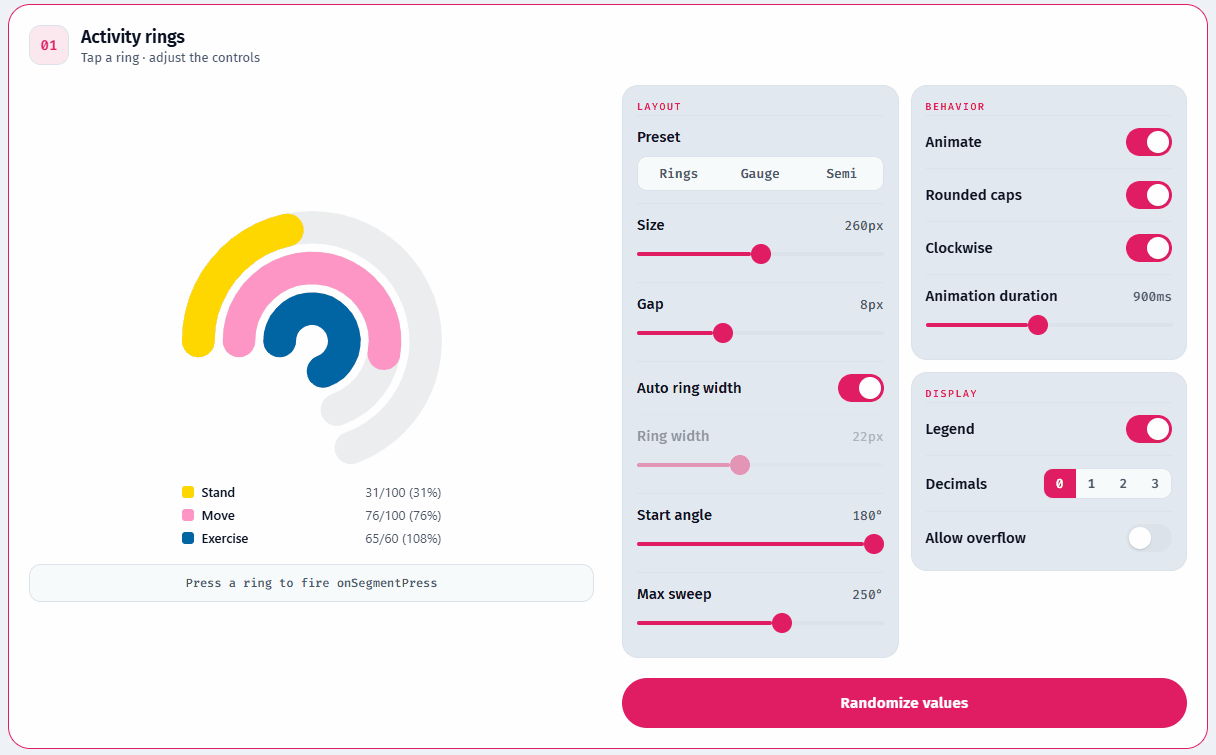1216x755 pixels.
Task: Click the Move value 76/100 (76%)
Action: coord(403,515)
